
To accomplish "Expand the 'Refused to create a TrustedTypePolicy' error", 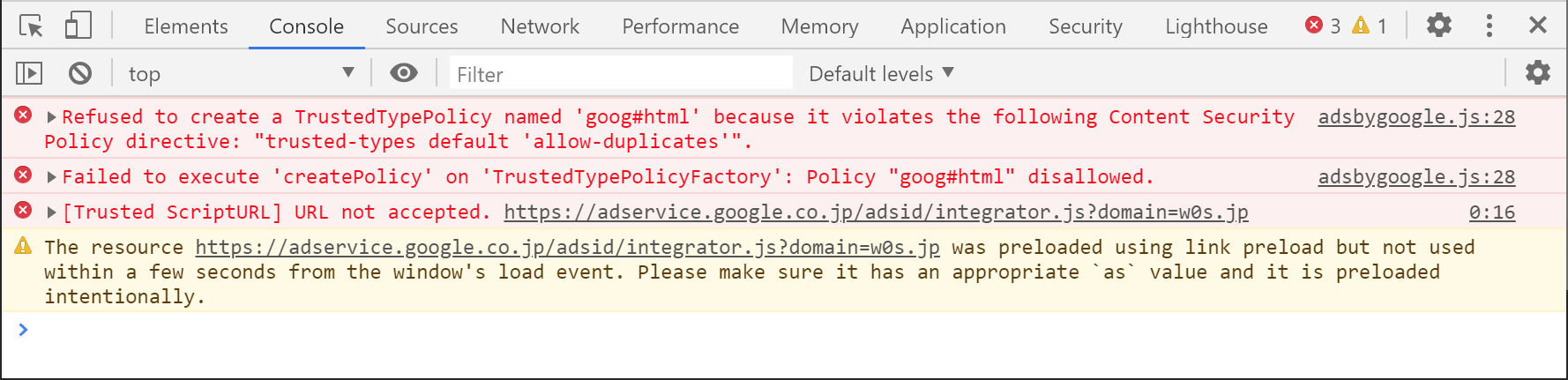I will click(x=51, y=117).
